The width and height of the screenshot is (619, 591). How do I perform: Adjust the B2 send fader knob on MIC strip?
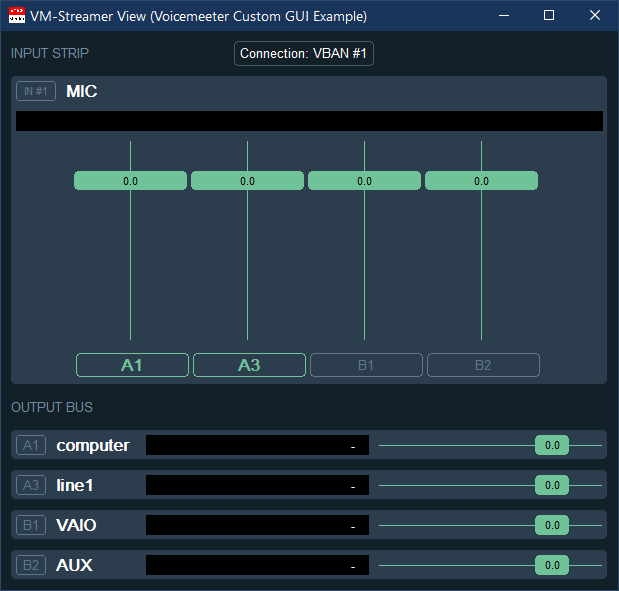481,181
